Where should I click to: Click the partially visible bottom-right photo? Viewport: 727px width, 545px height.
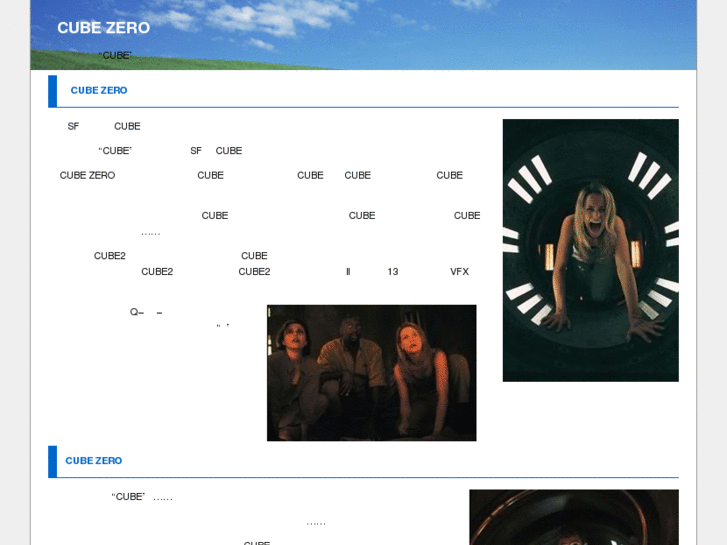[x=574, y=517]
